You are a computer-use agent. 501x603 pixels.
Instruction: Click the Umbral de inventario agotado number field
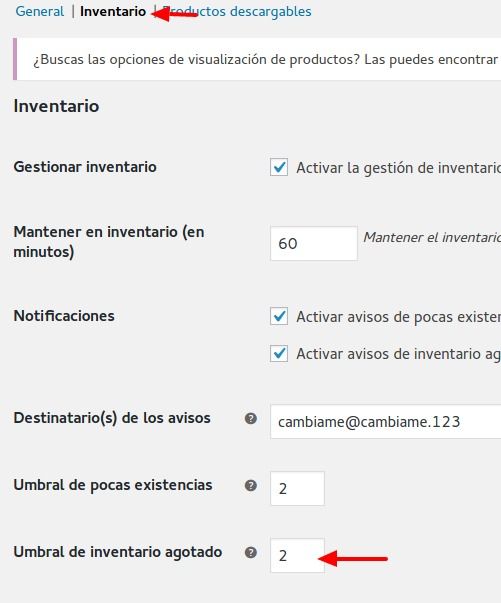(x=297, y=555)
